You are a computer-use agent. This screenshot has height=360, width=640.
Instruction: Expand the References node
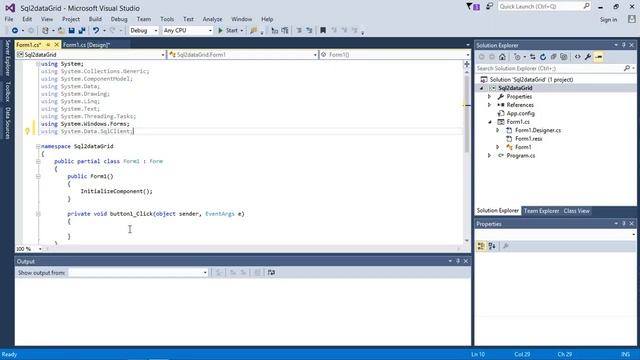[x=489, y=105]
